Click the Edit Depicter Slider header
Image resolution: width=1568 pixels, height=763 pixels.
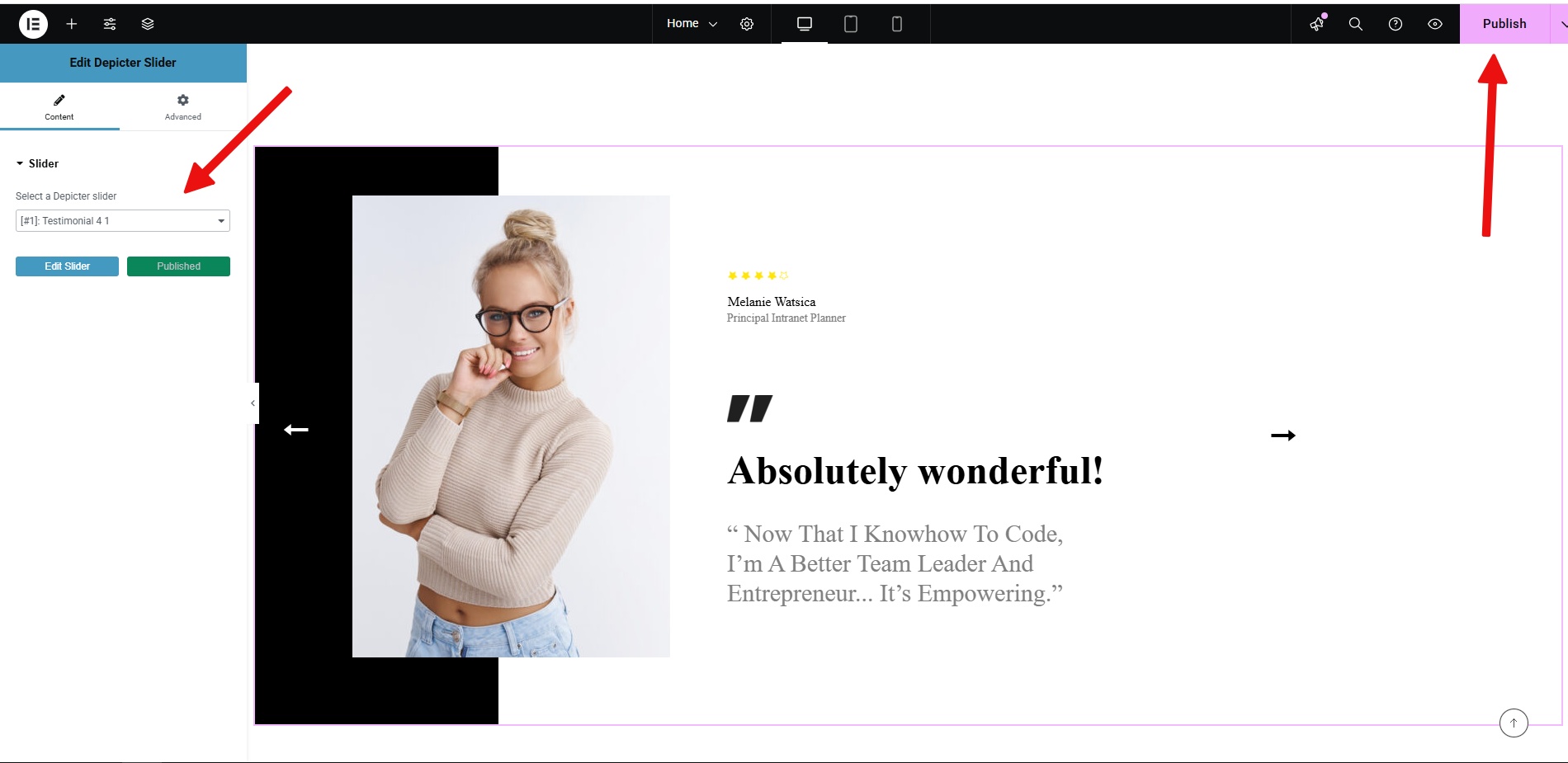(x=123, y=63)
